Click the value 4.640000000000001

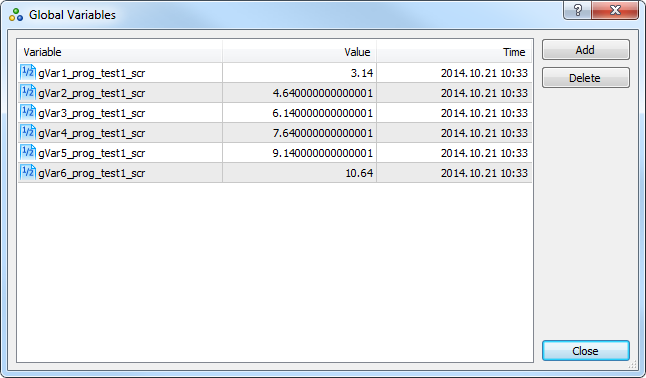click(323, 93)
